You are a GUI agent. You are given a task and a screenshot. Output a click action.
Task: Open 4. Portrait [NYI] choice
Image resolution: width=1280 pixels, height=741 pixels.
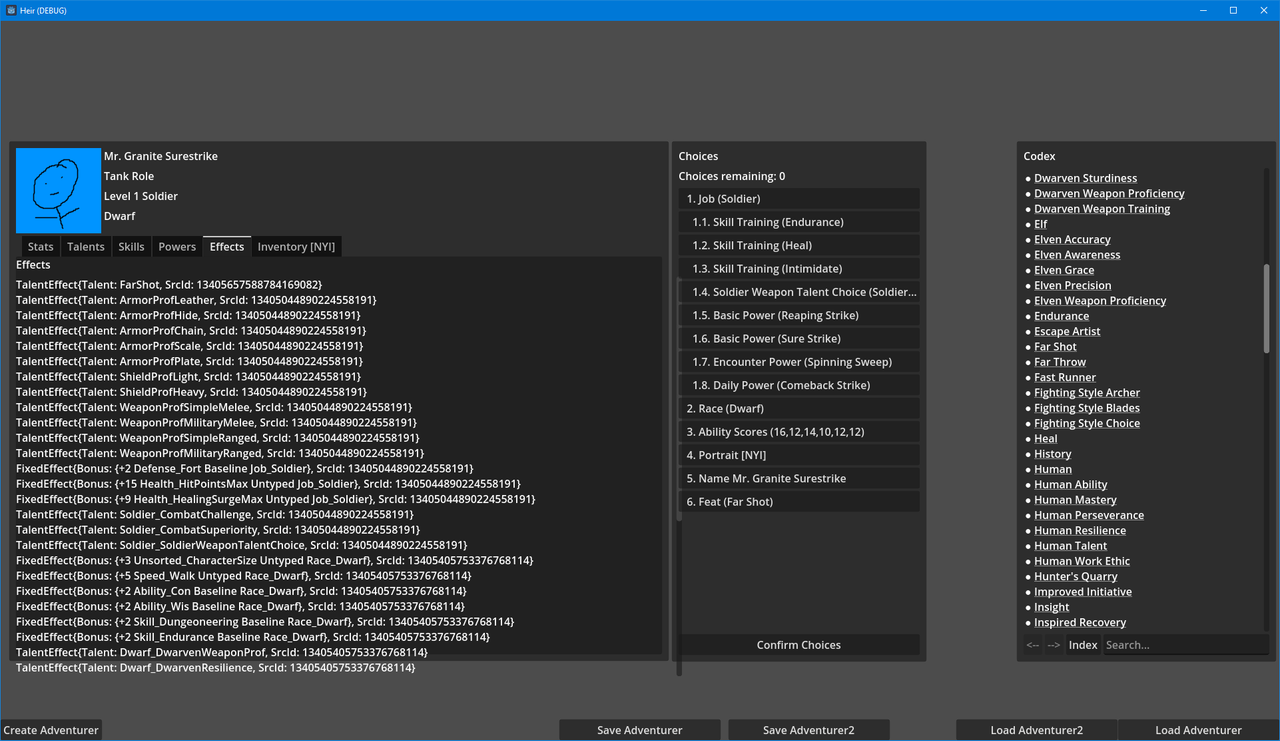[x=799, y=455]
